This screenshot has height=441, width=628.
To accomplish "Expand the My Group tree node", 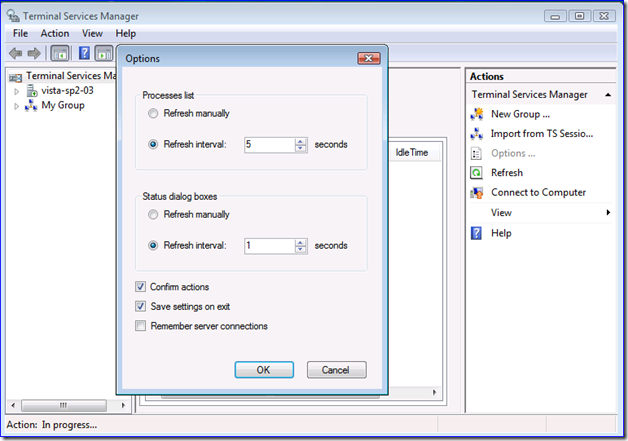I will (x=16, y=106).
